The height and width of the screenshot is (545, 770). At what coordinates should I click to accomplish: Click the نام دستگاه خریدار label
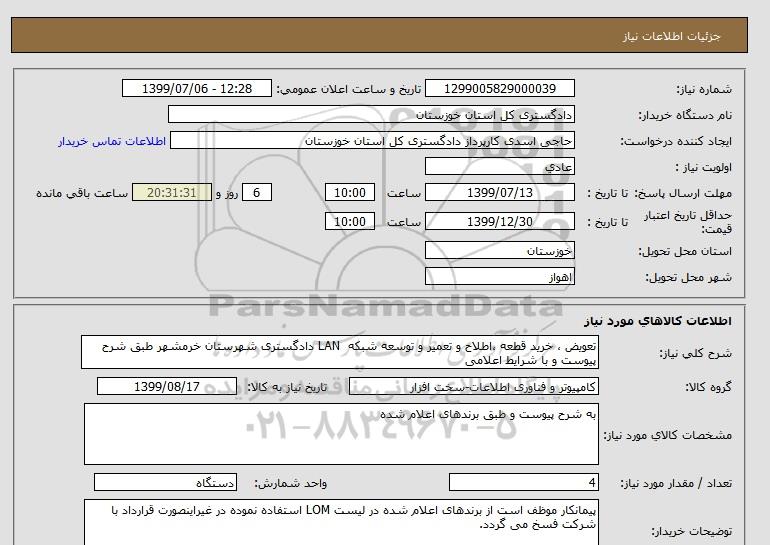click(x=685, y=115)
